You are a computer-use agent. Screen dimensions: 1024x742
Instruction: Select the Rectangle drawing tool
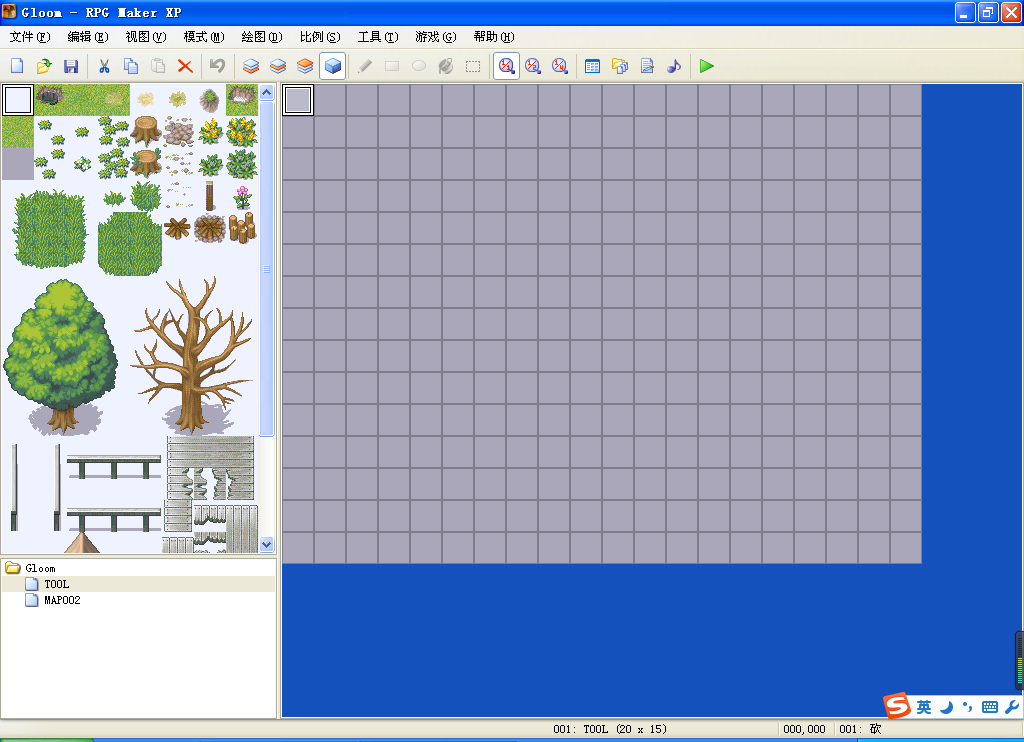392,66
